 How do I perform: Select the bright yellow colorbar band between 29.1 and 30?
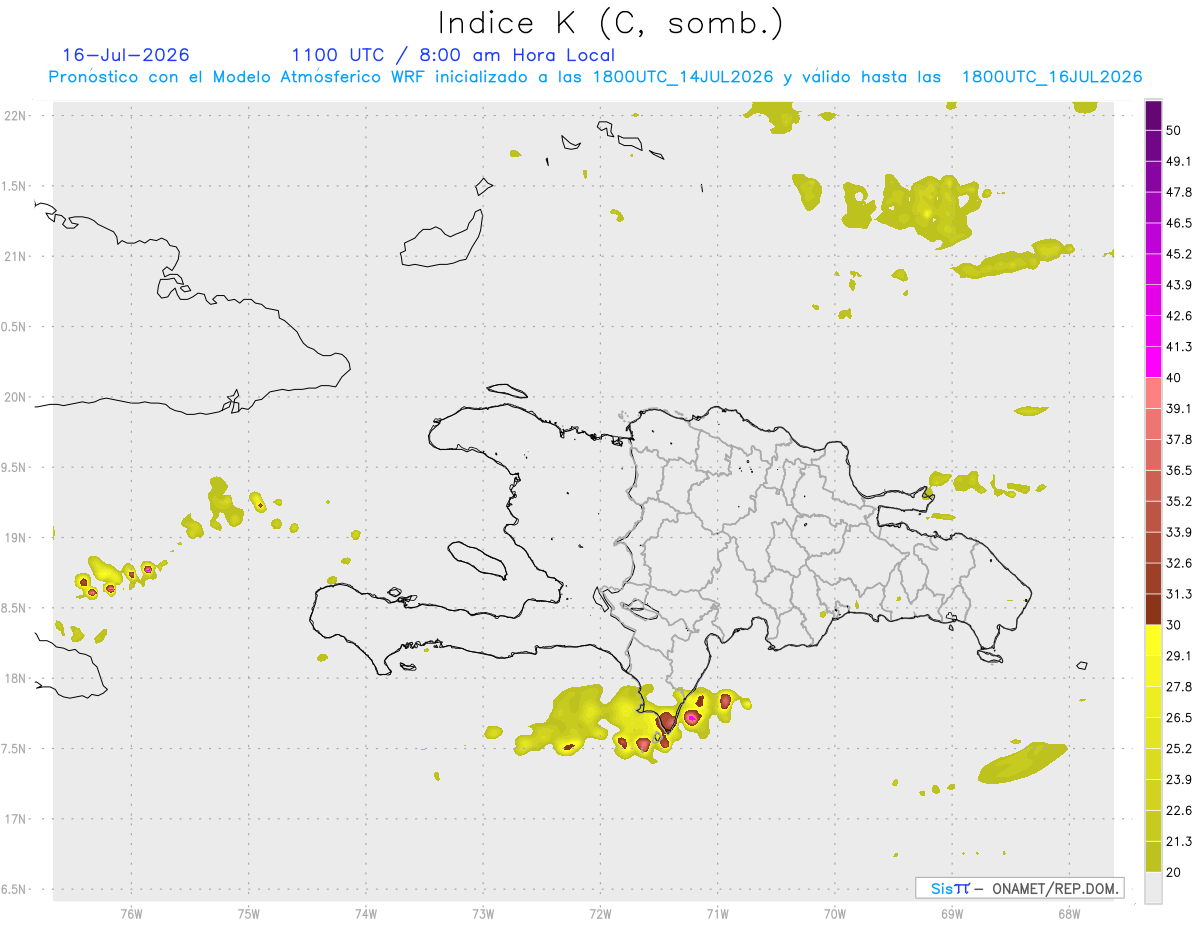point(1153,641)
